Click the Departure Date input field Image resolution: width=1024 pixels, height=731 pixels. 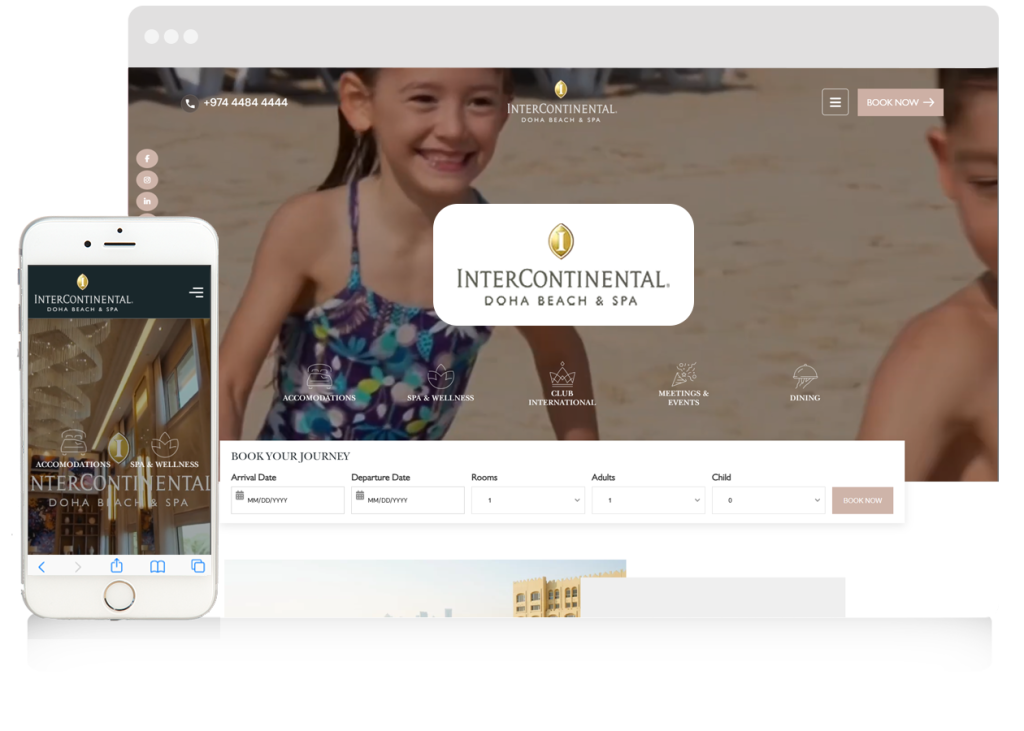408,500
